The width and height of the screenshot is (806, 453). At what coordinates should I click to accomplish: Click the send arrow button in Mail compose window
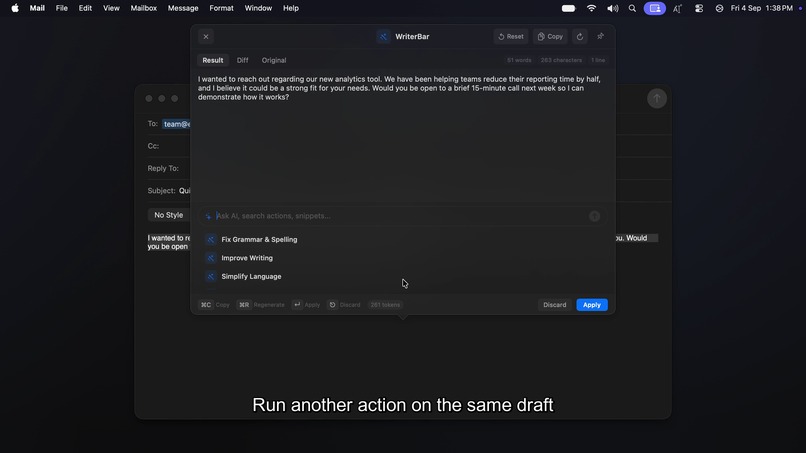(x=656, y=98)
